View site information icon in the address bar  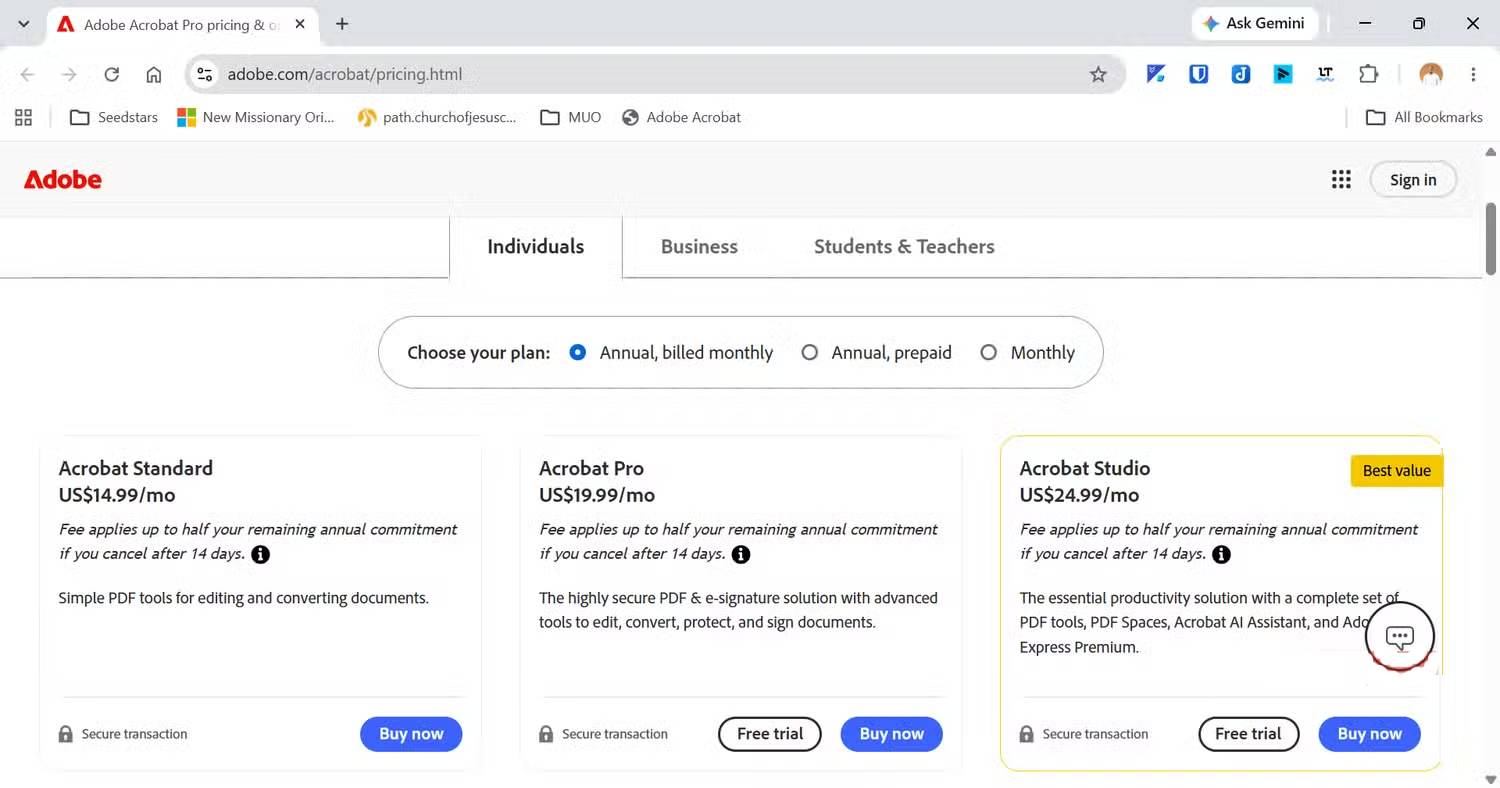[205, 74]
